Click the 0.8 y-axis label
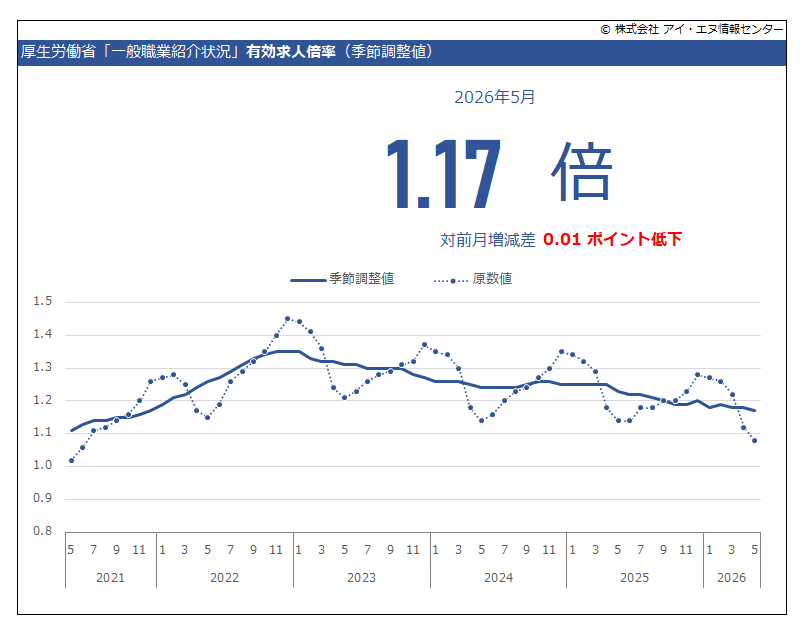This screenshot has width=804, height=635. tap(43, 531)
